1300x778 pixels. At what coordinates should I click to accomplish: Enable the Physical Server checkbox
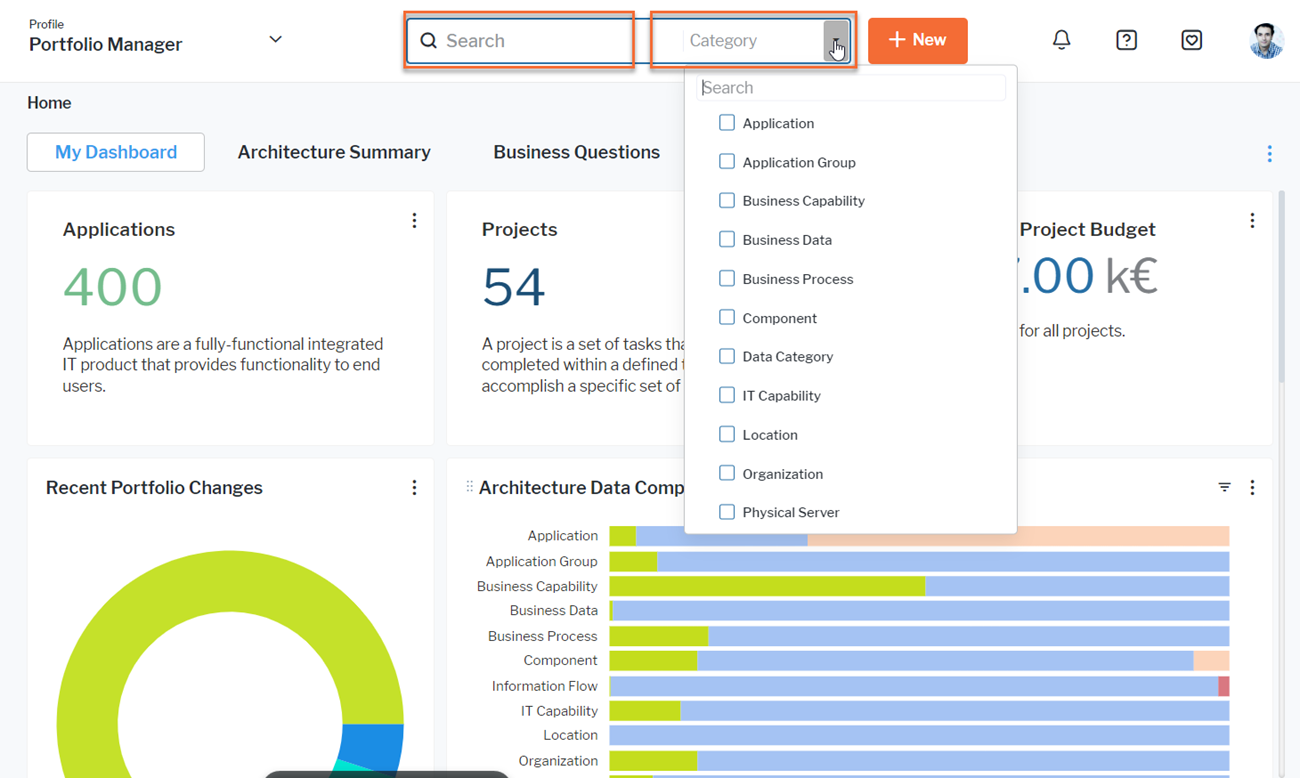tap(727, 512)
